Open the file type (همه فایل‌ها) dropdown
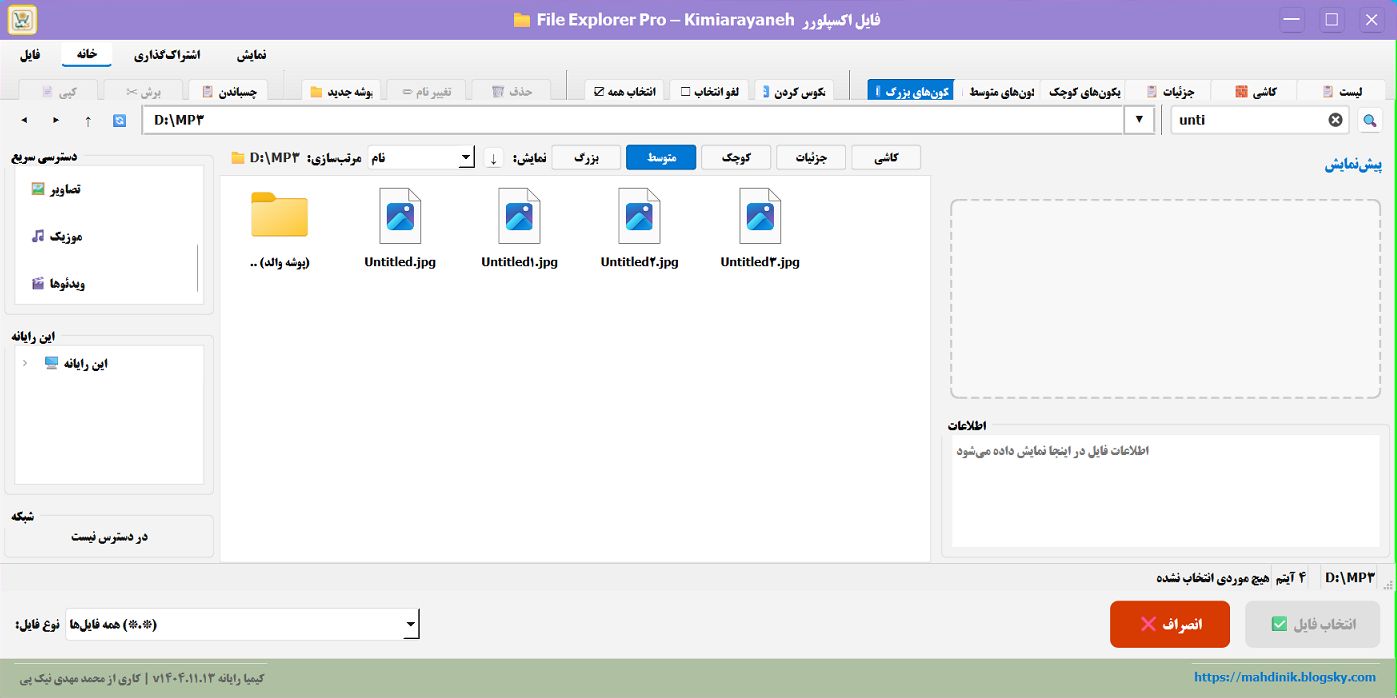This screenshot has height=698, width=1397. coord(242,625)
